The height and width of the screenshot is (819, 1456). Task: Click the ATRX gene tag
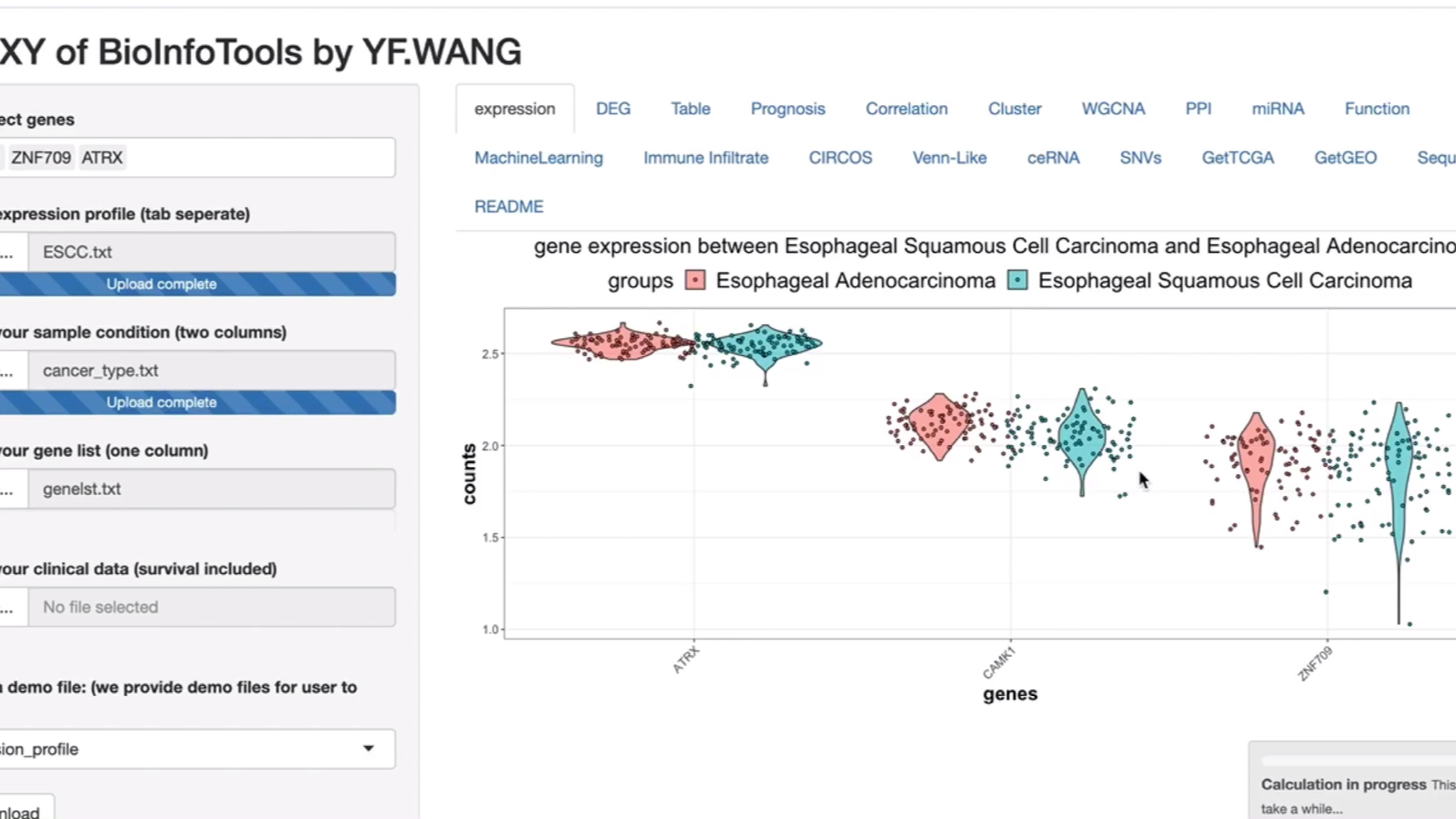point(102,158)
